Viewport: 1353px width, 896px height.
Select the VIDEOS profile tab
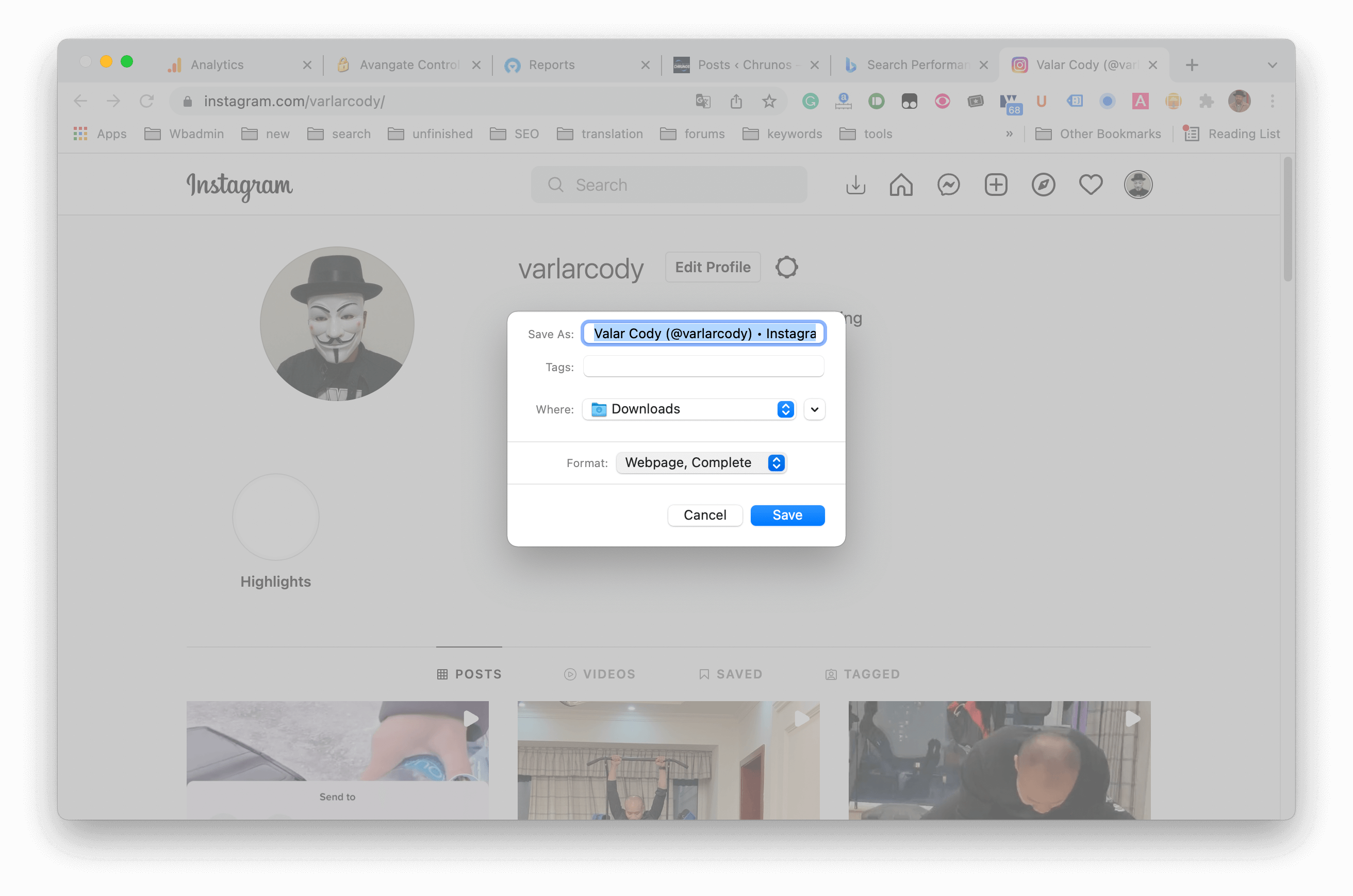599,674
